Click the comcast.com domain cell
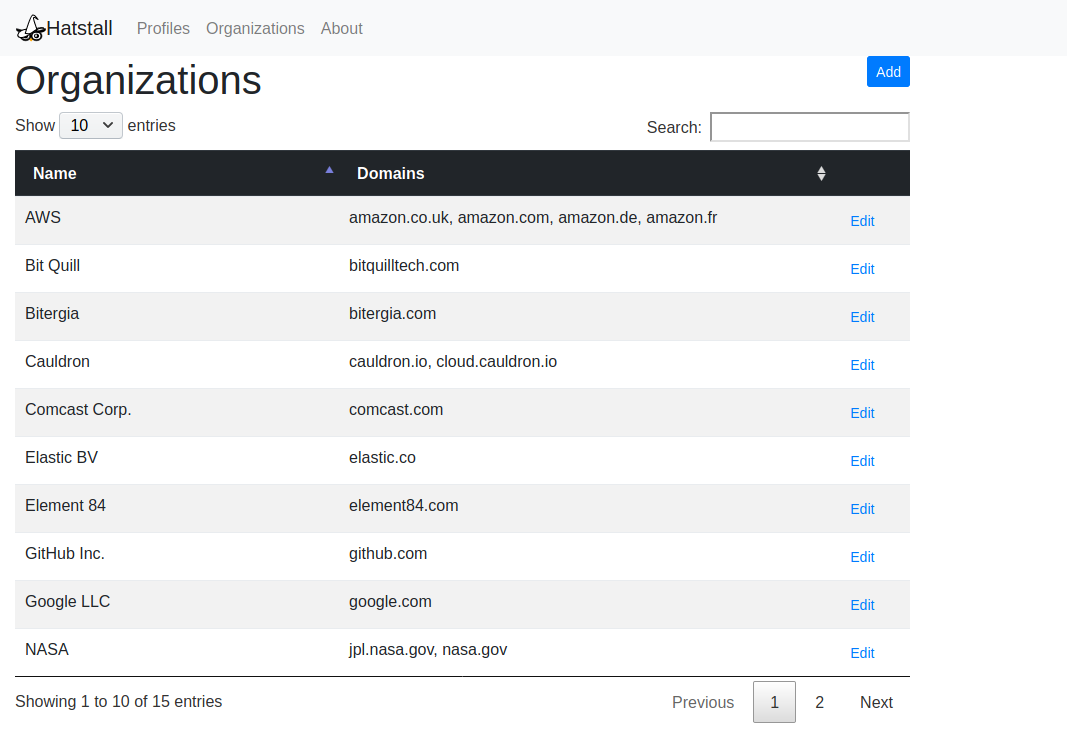The height and width of the screenshot is (744, 1067). (585, 413)
